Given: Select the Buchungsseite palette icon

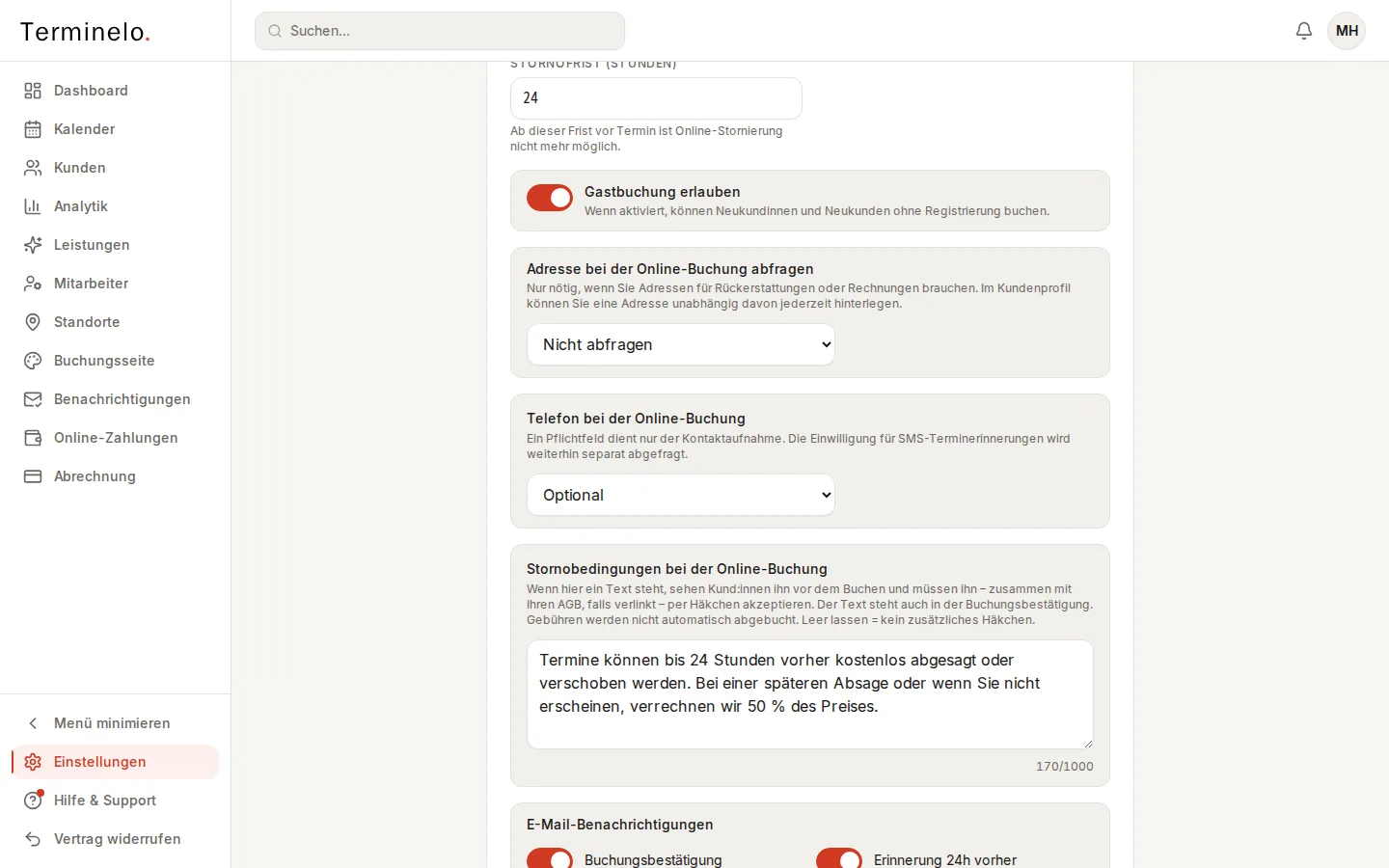Looking at the screenshot, I should (33, 361).
